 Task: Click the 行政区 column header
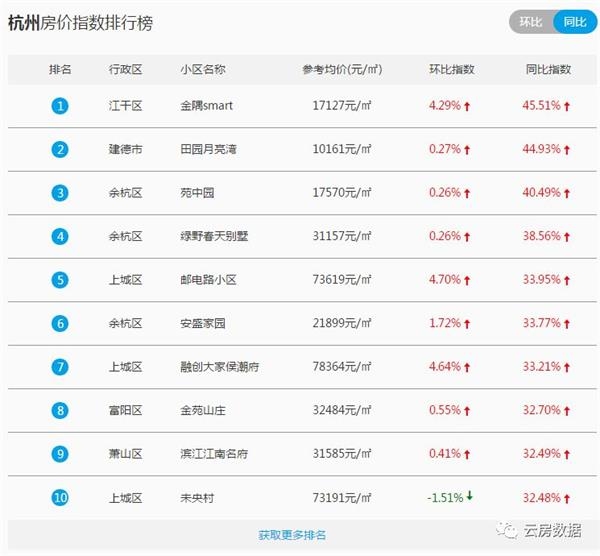[x=126, y=69]
